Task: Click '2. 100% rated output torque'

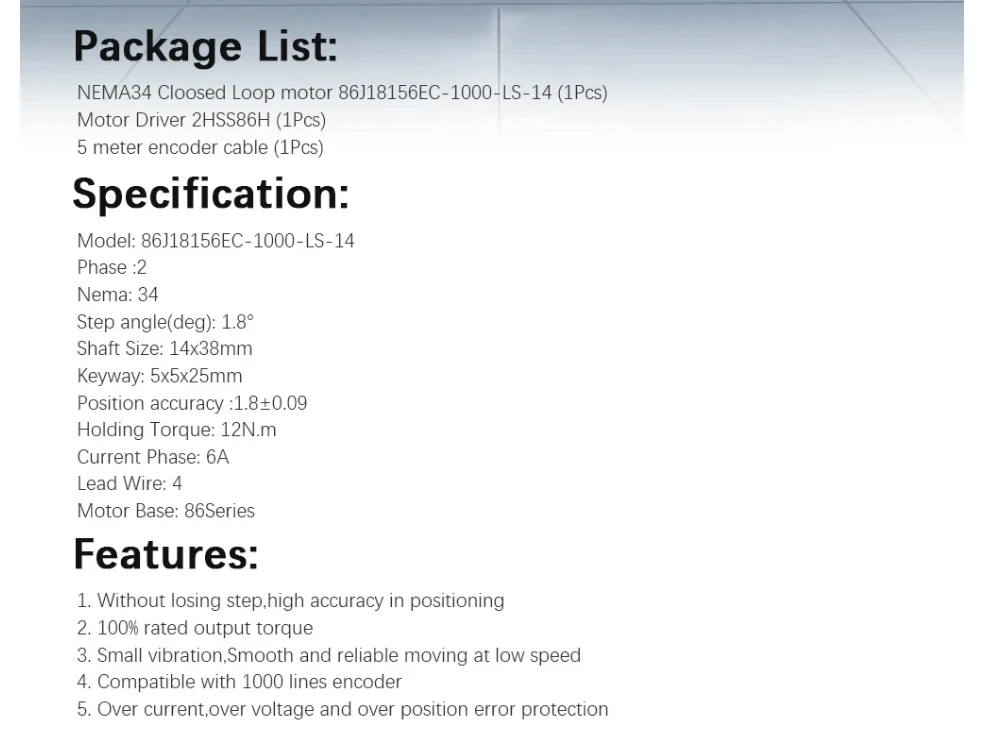Action: coord(195,629)
